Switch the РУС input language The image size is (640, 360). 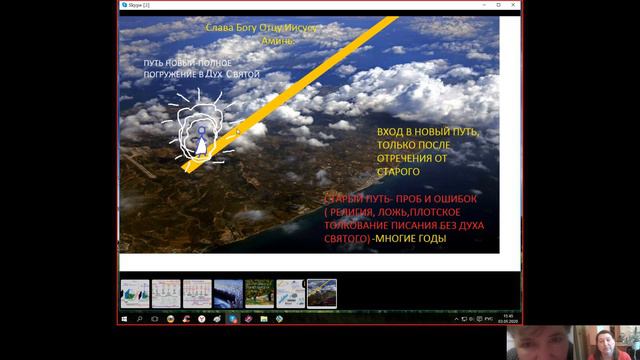(489, 319)
